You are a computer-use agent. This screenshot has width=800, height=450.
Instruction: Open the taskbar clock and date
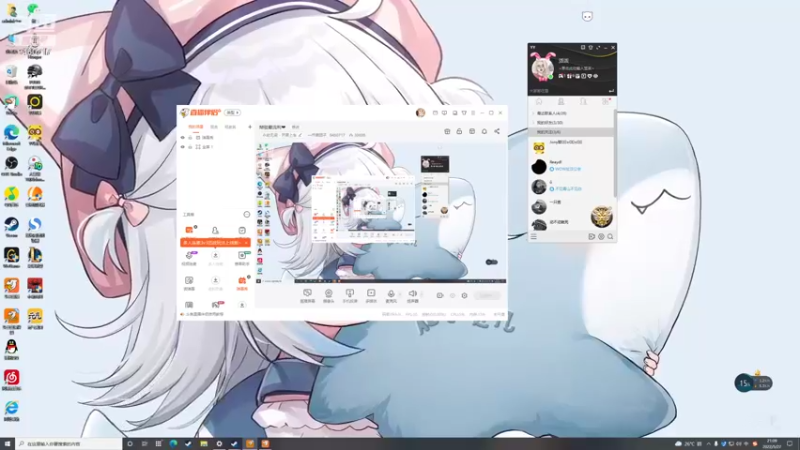pyautogui.click(x=772, y=444)
